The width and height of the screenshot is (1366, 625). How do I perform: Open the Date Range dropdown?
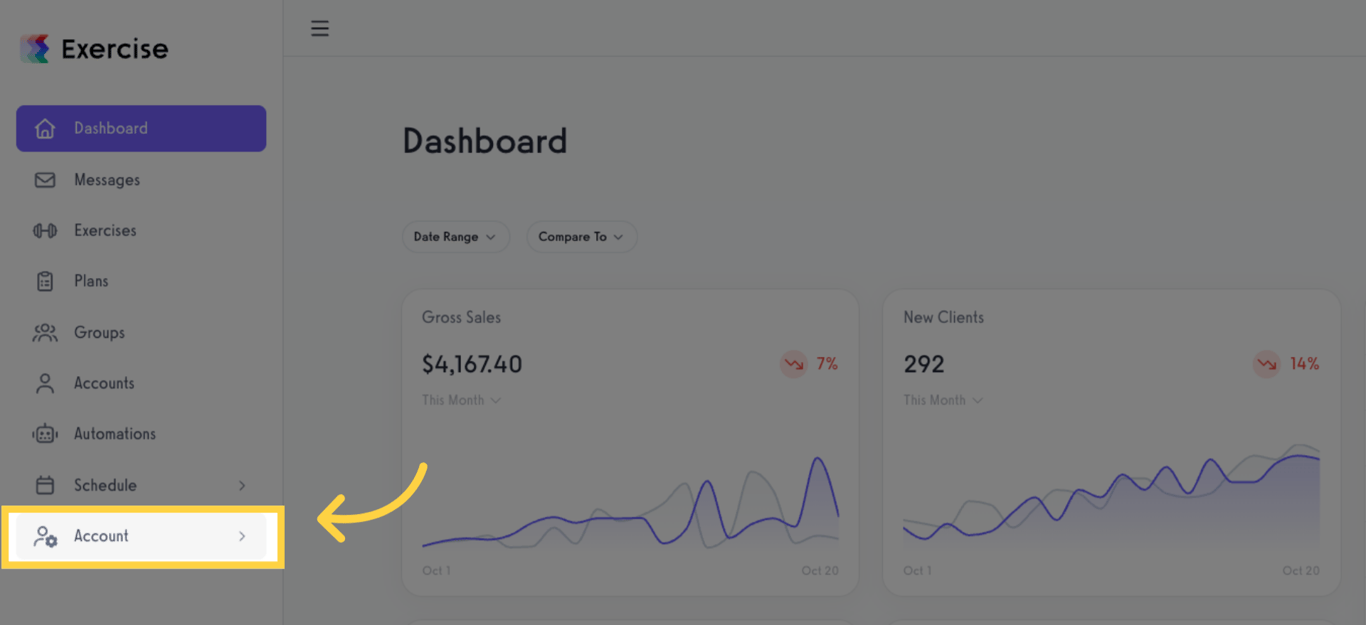(x=456, y=237)
